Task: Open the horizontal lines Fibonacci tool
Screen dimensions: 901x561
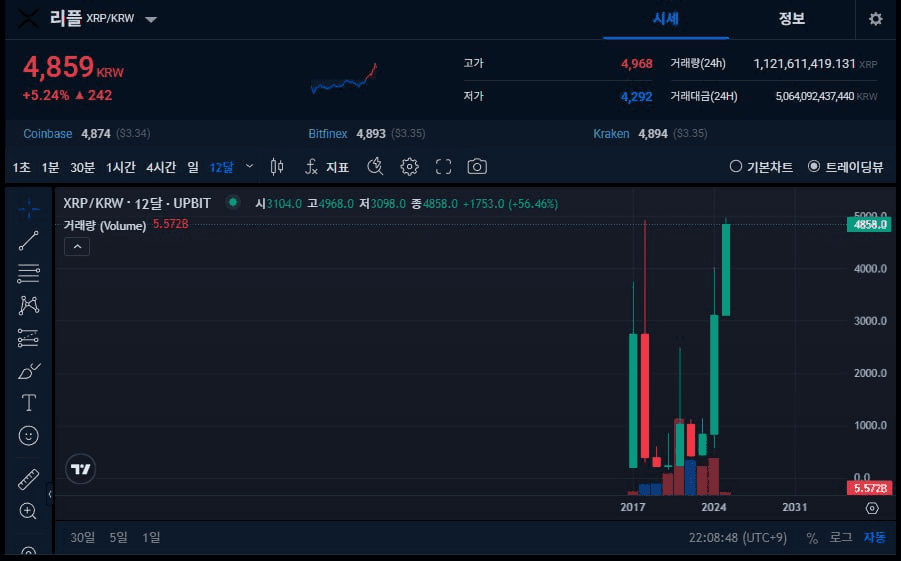Action: [29, 274]
